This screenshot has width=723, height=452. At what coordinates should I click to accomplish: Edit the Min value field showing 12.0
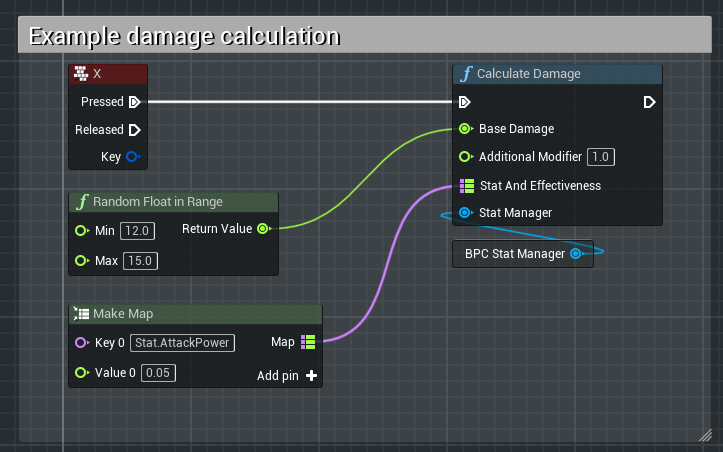(137, 231)
